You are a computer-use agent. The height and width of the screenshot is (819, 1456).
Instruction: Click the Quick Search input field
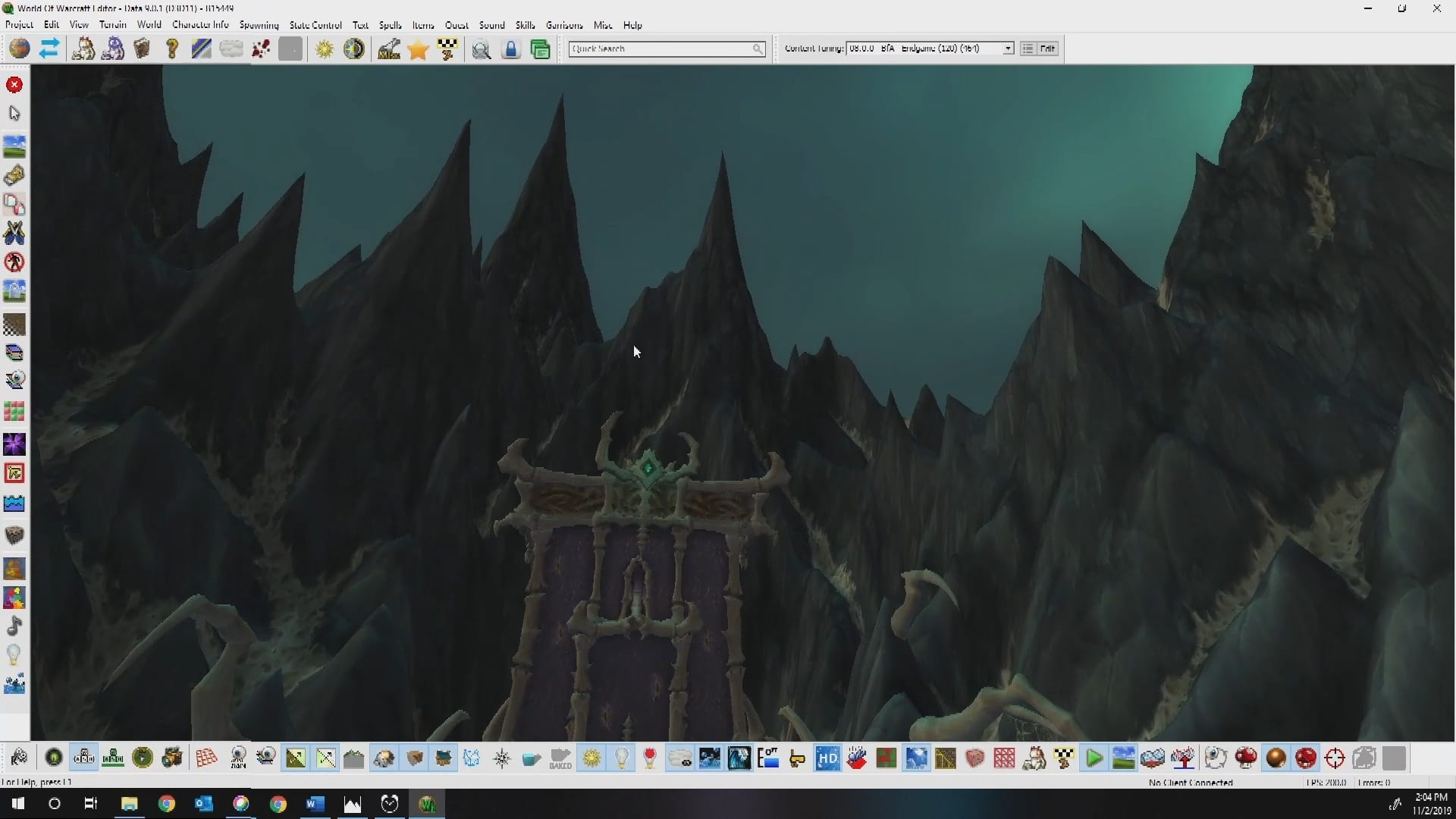click(x=660, y=49)
